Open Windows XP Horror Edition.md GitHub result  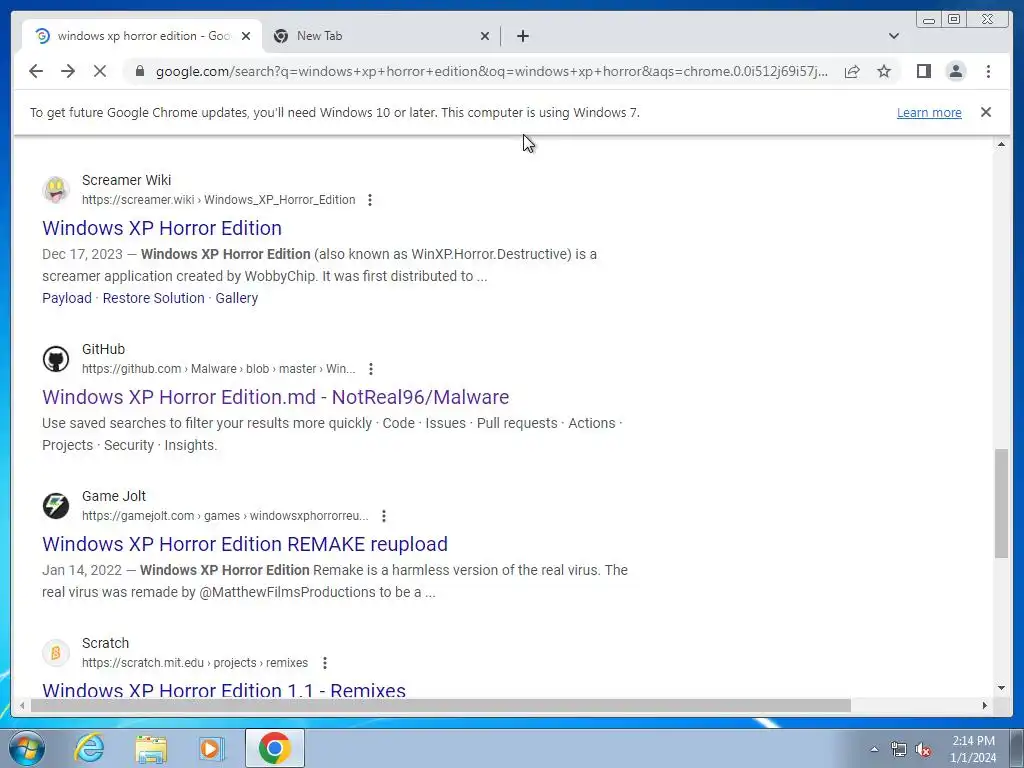click(x=276, y=397)
